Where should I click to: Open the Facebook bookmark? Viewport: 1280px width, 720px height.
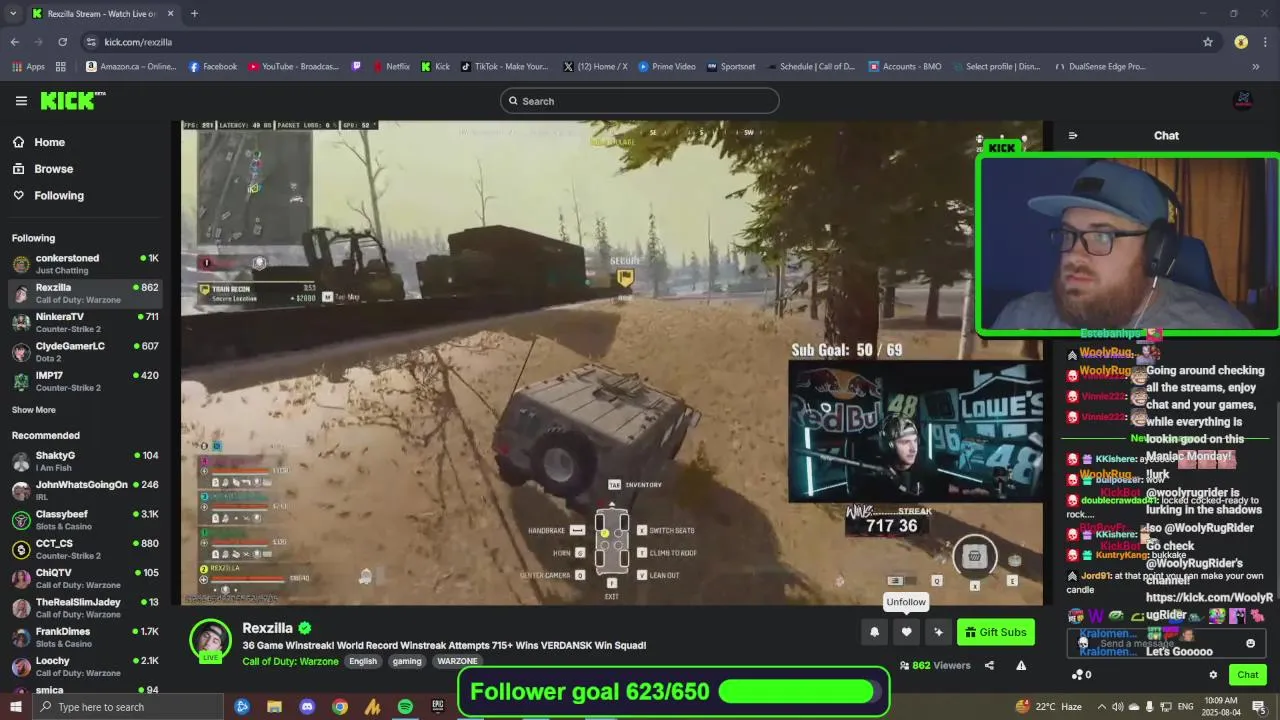212,67
